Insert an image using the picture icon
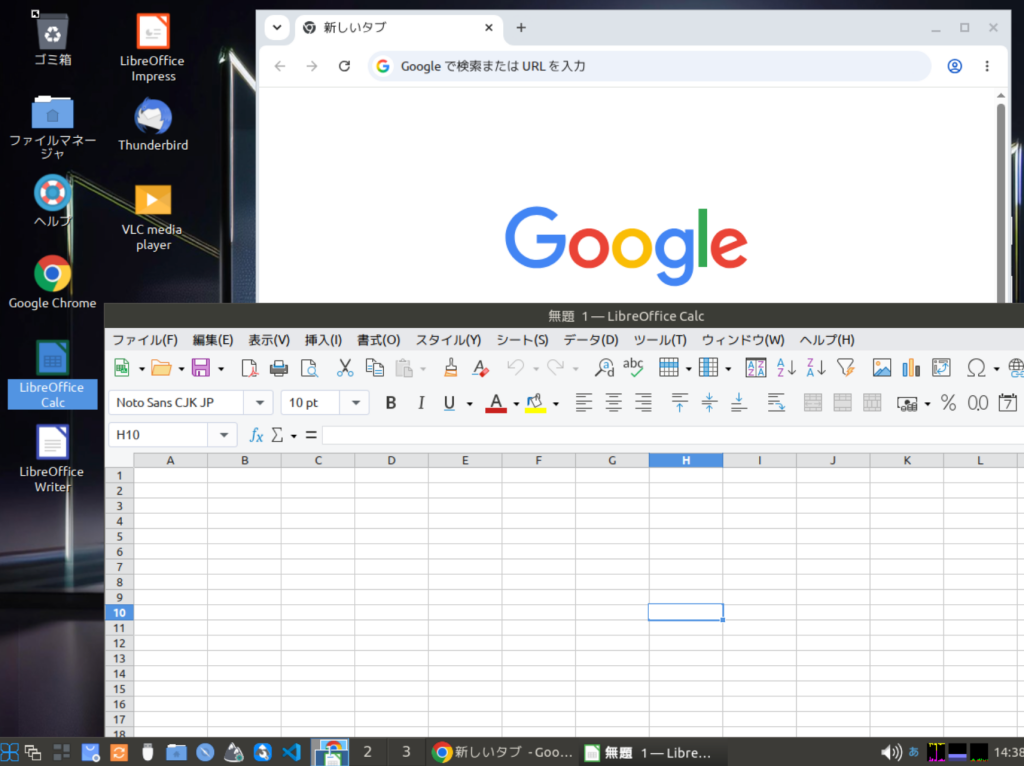Viewport: 1024px width, 766px height. coord(882,368)
